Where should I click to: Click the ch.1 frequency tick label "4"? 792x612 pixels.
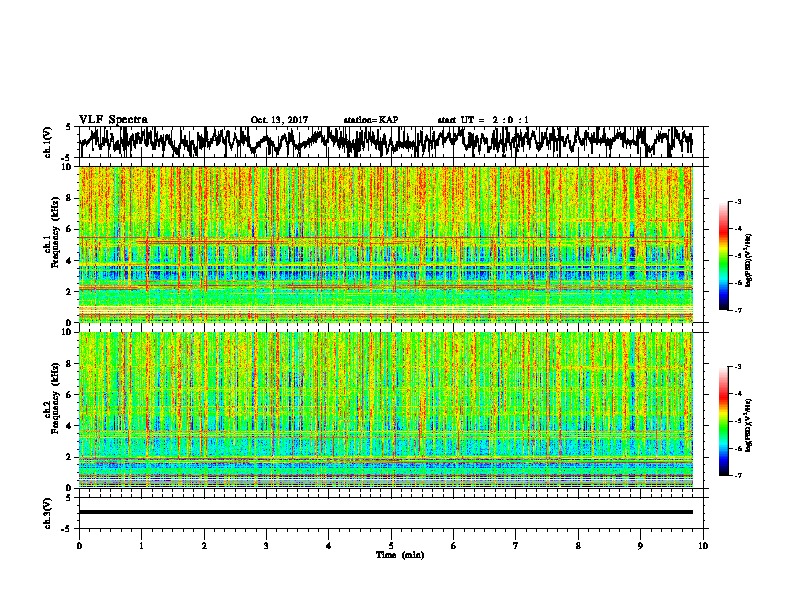click(69, 261)
